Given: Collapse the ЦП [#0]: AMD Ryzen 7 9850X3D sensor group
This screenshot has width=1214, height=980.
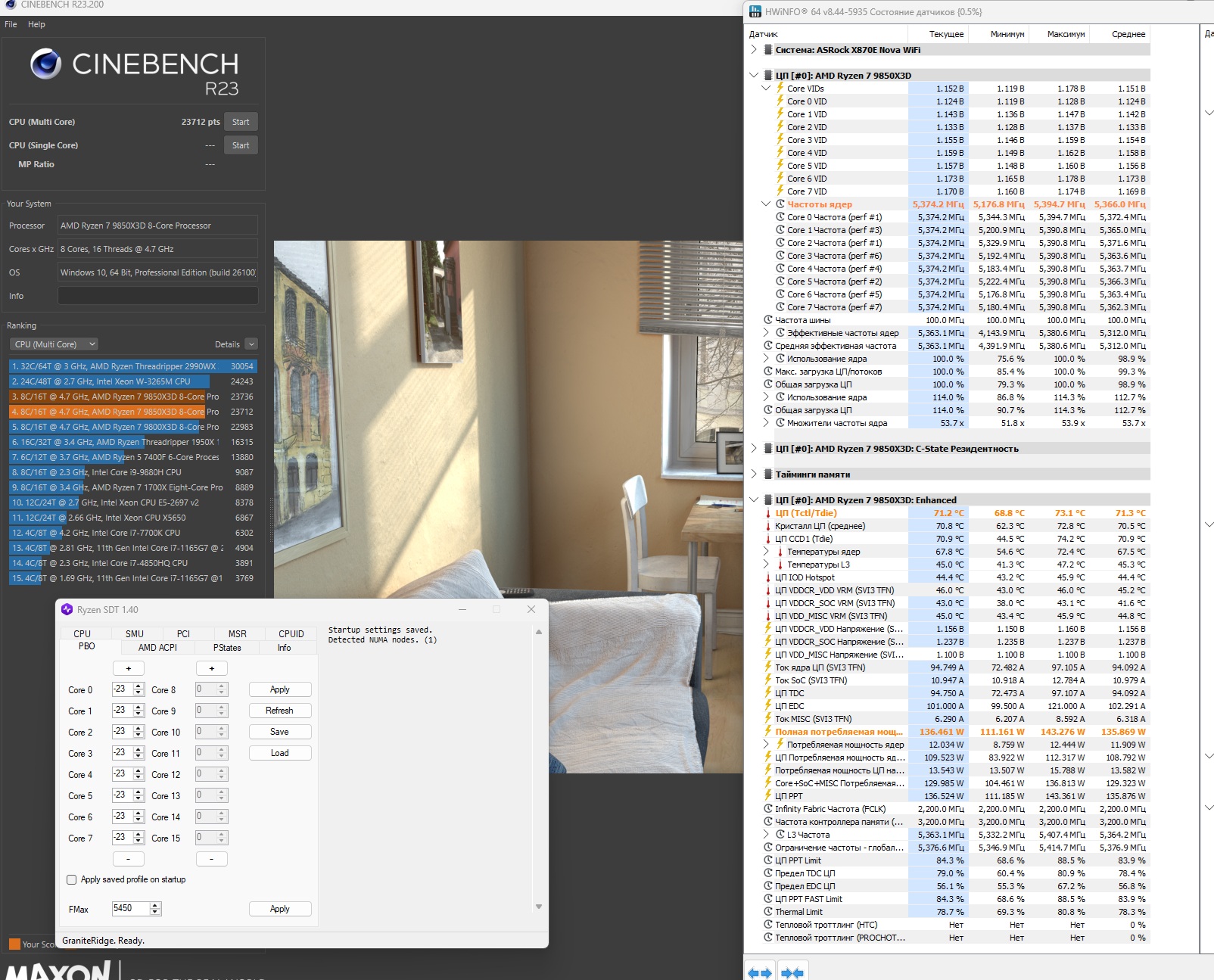Looking at the screenshot, I should coord(754,76).
